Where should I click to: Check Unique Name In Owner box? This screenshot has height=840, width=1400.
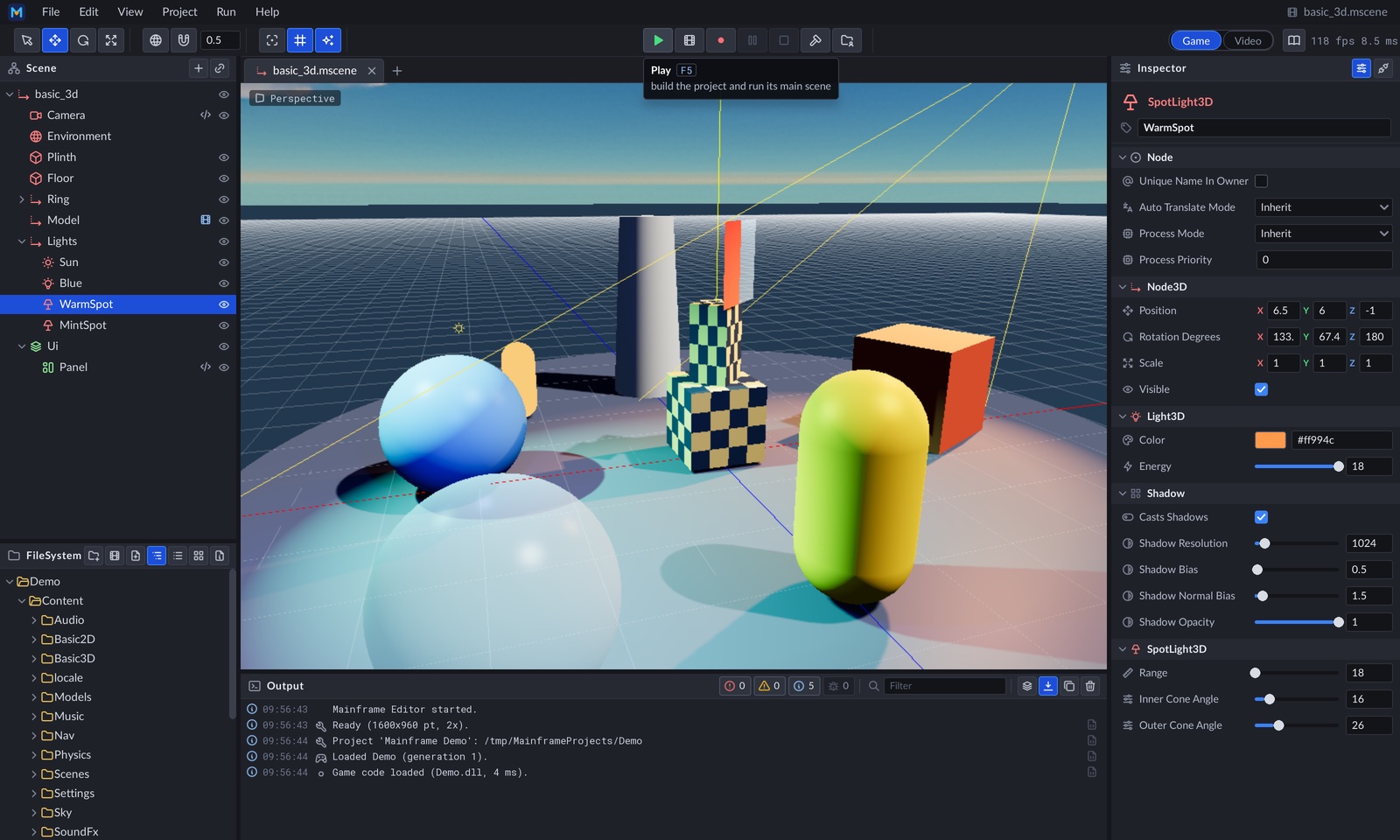pos(1262,181)
